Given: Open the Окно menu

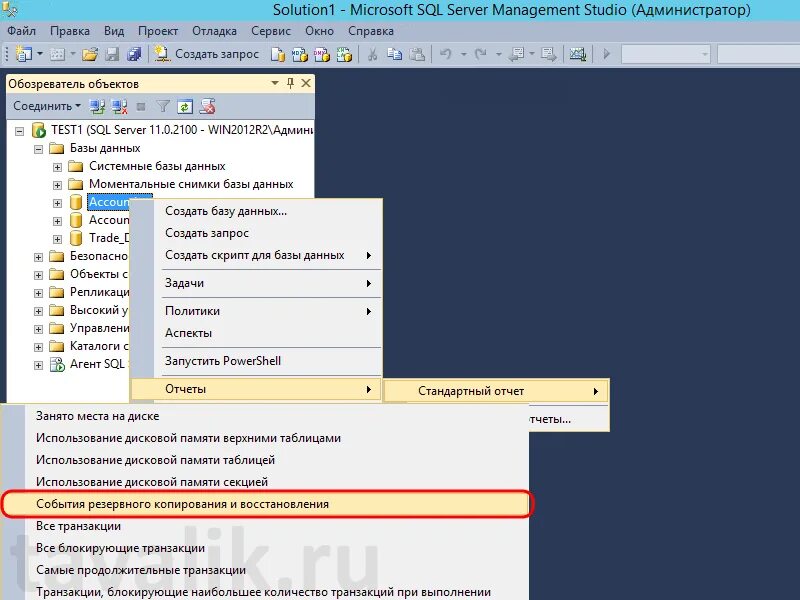Looking at the screenshot, I should click(319, 31).
